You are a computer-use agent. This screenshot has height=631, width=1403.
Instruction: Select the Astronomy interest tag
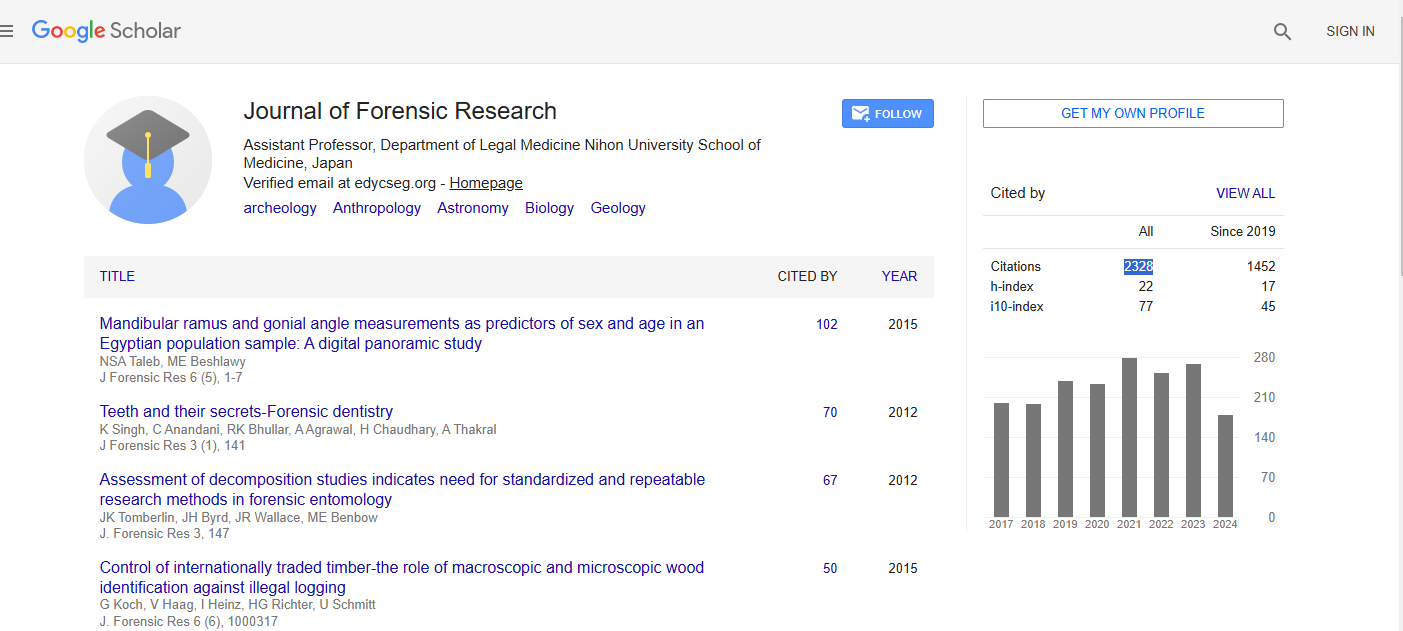coord(472,208)
